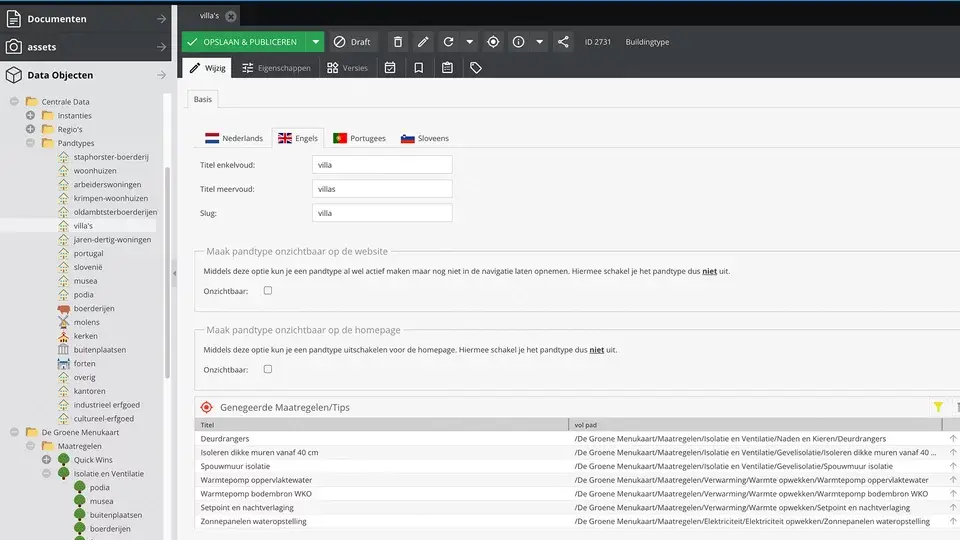960x540 pixels.
Task: Select the Basis panel tab
Action: pyautogui.click(x=203, y=99)
